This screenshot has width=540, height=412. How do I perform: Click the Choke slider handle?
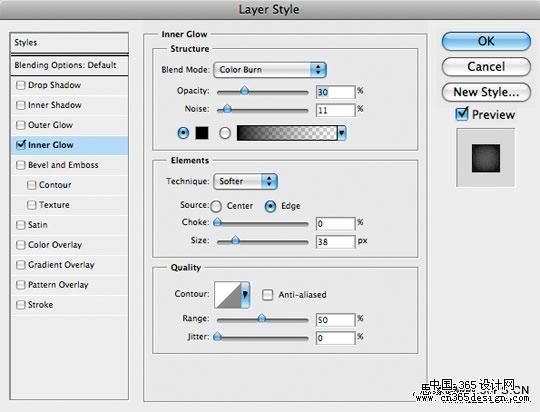coord(217,222)
